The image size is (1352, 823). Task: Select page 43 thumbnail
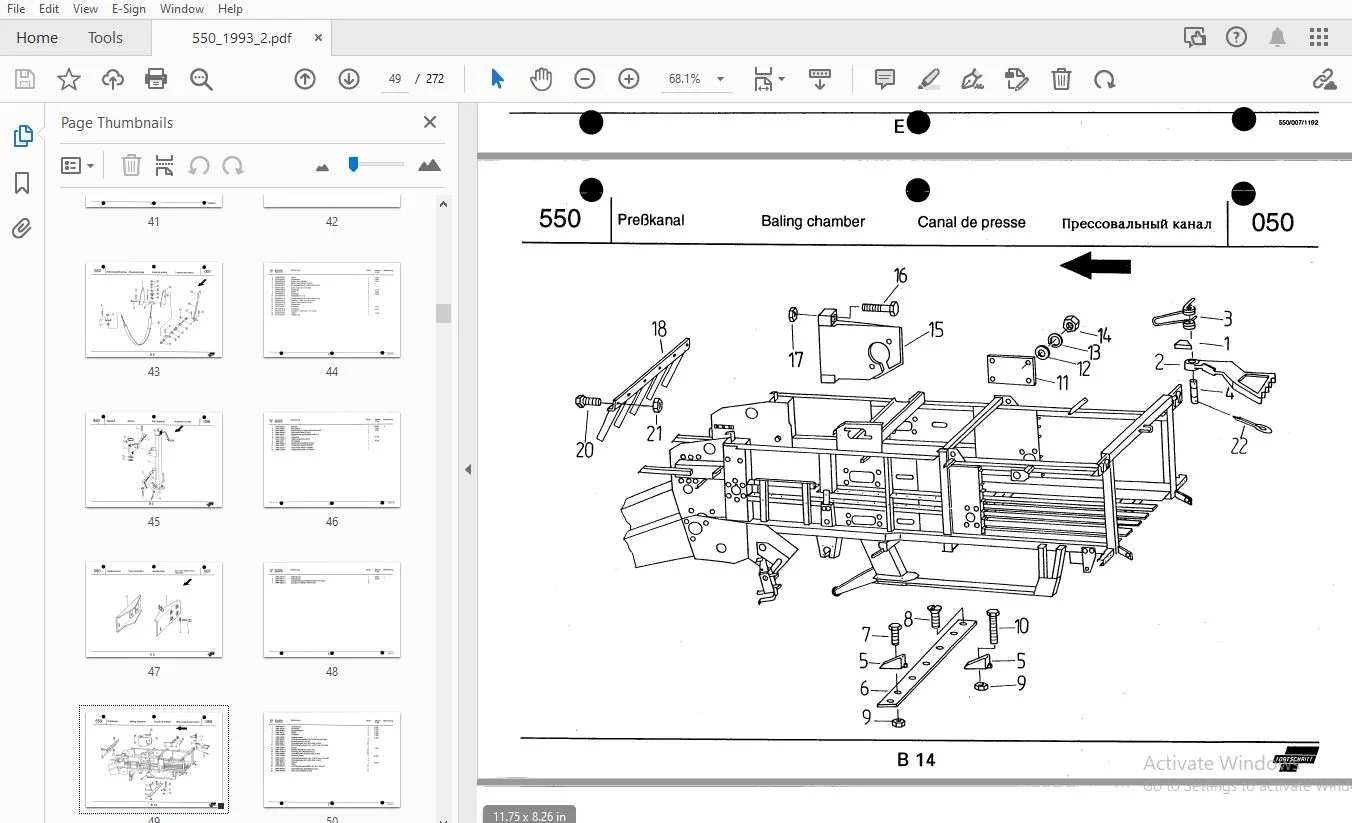154,310
